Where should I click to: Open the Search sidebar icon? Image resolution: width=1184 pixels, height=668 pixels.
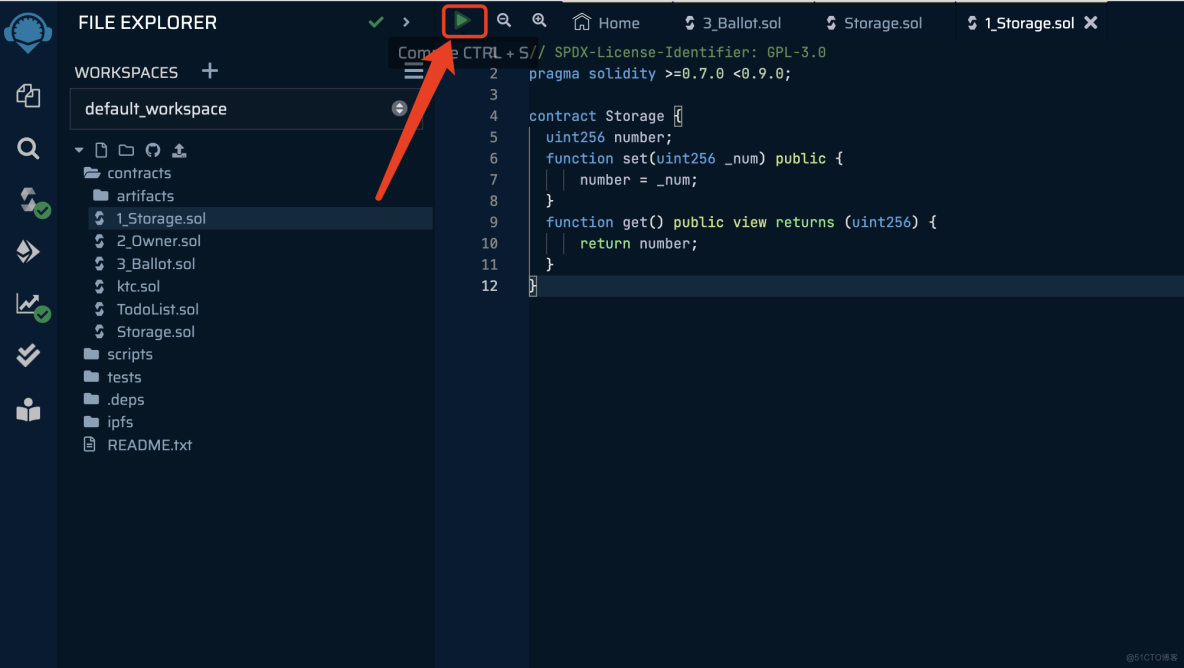click(28, 148)
